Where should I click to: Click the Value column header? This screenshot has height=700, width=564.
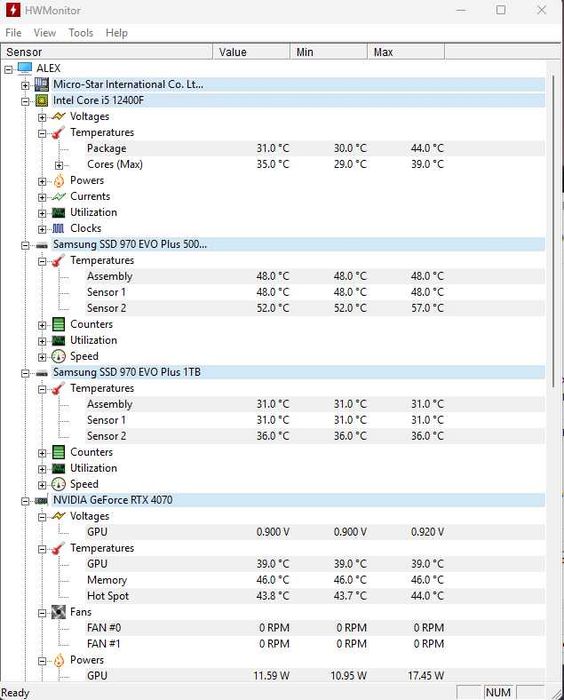[x=251, y=52]
